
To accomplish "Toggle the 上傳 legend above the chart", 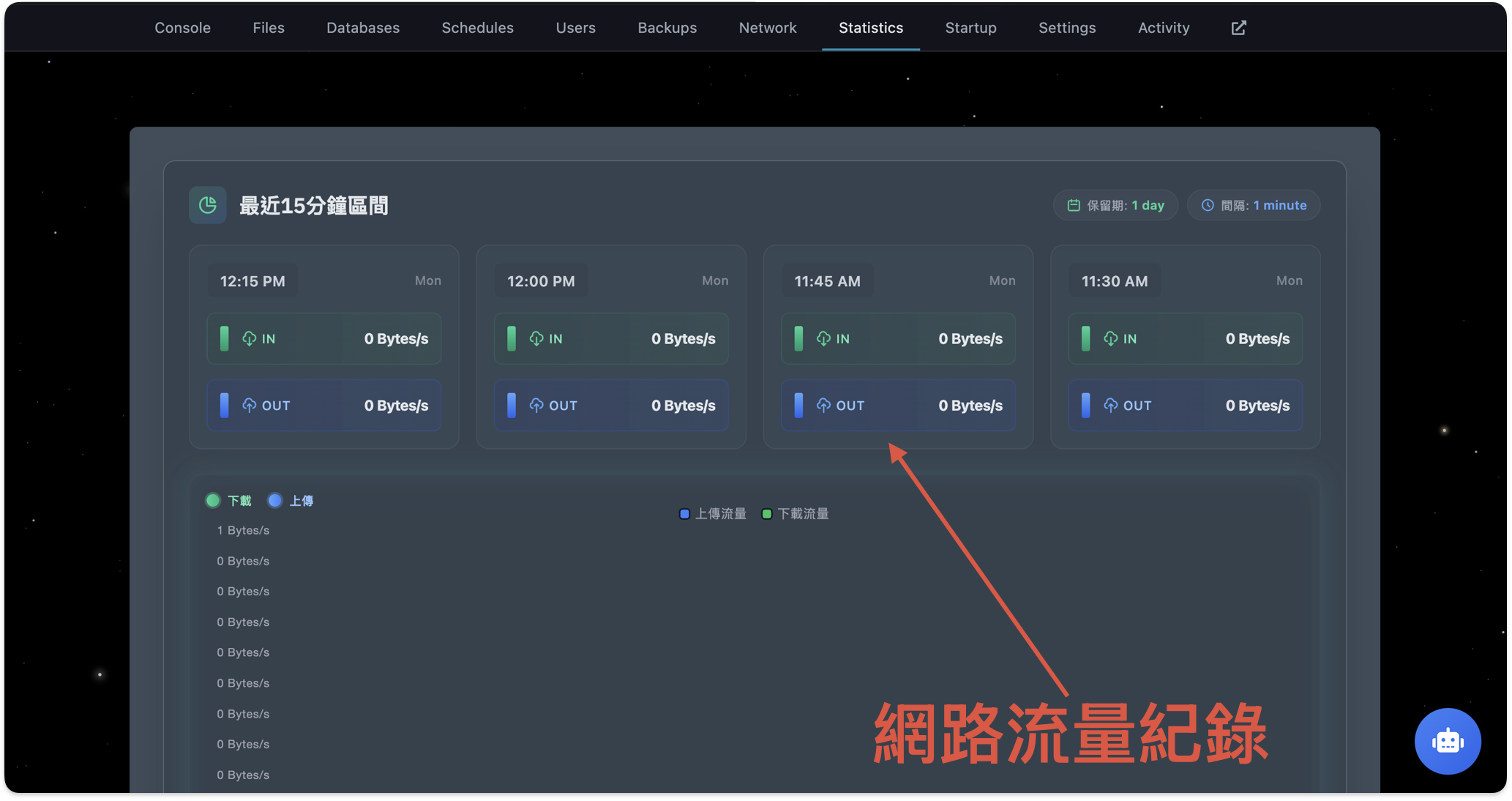I will (291, 500).
